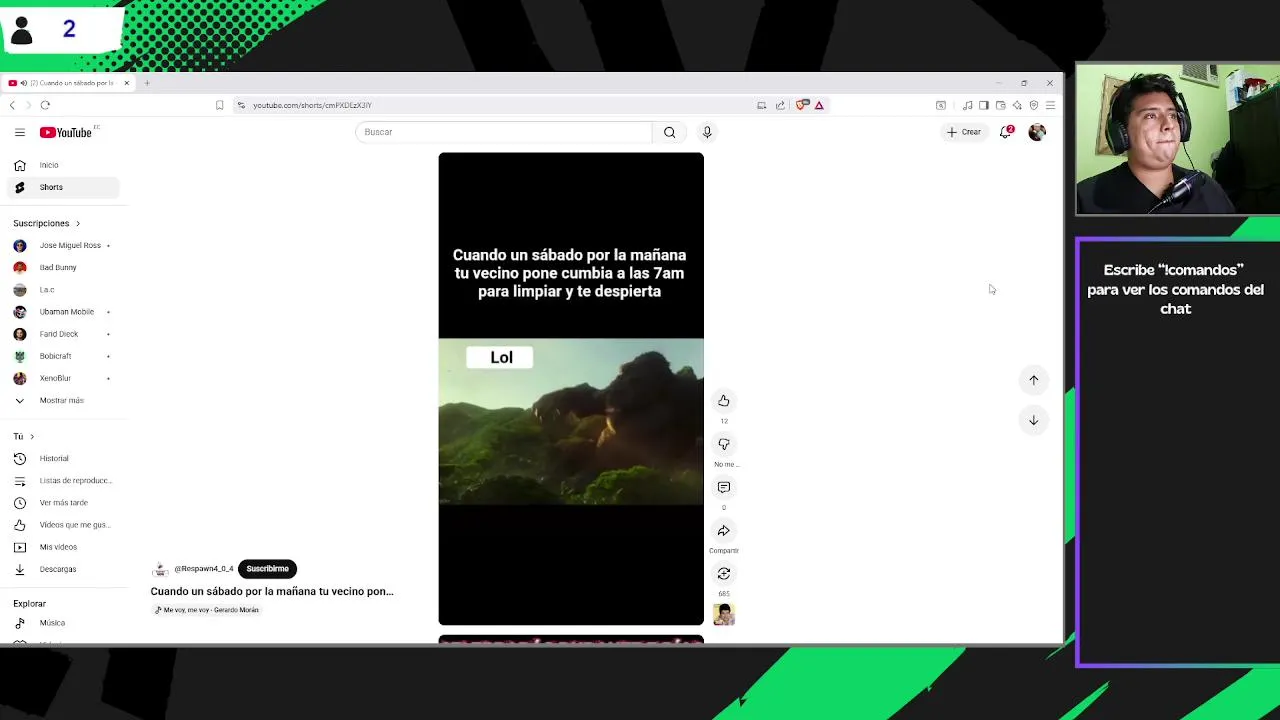Go to next short with down arrow

[x=1034, y=420]
